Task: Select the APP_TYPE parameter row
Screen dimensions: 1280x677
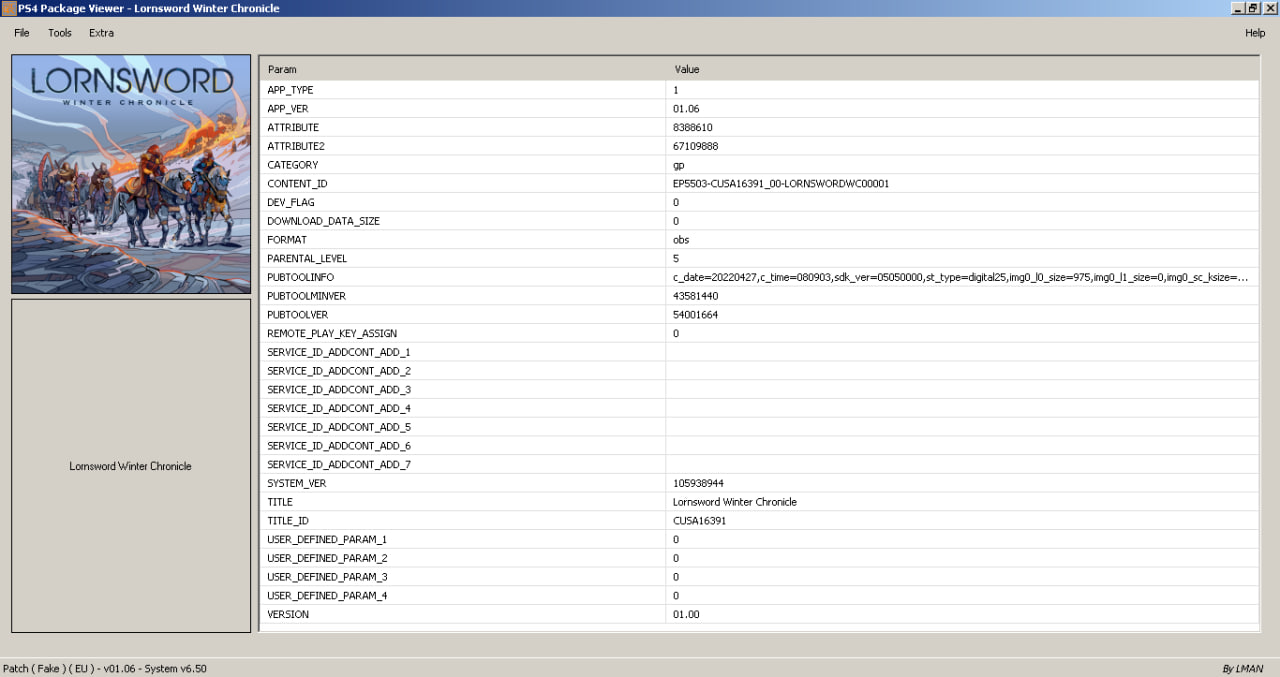Action: click(759, 90)
